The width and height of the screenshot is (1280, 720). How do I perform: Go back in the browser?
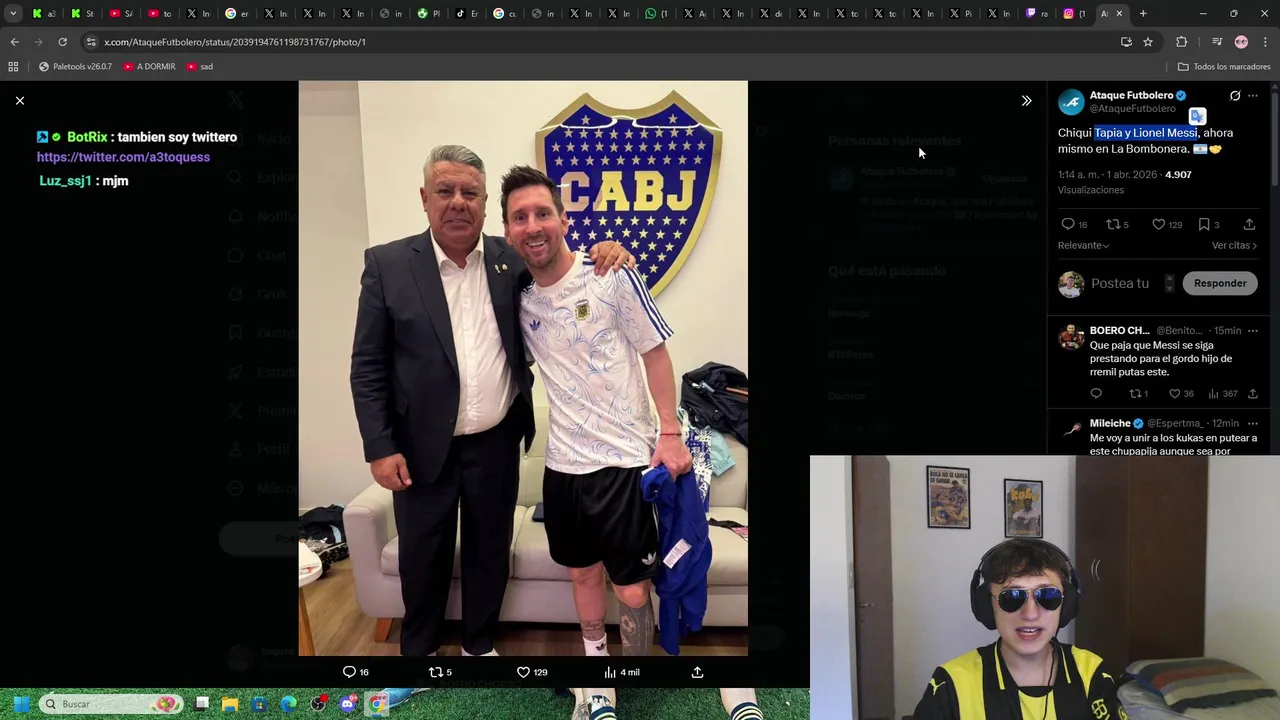pos(14,42)
